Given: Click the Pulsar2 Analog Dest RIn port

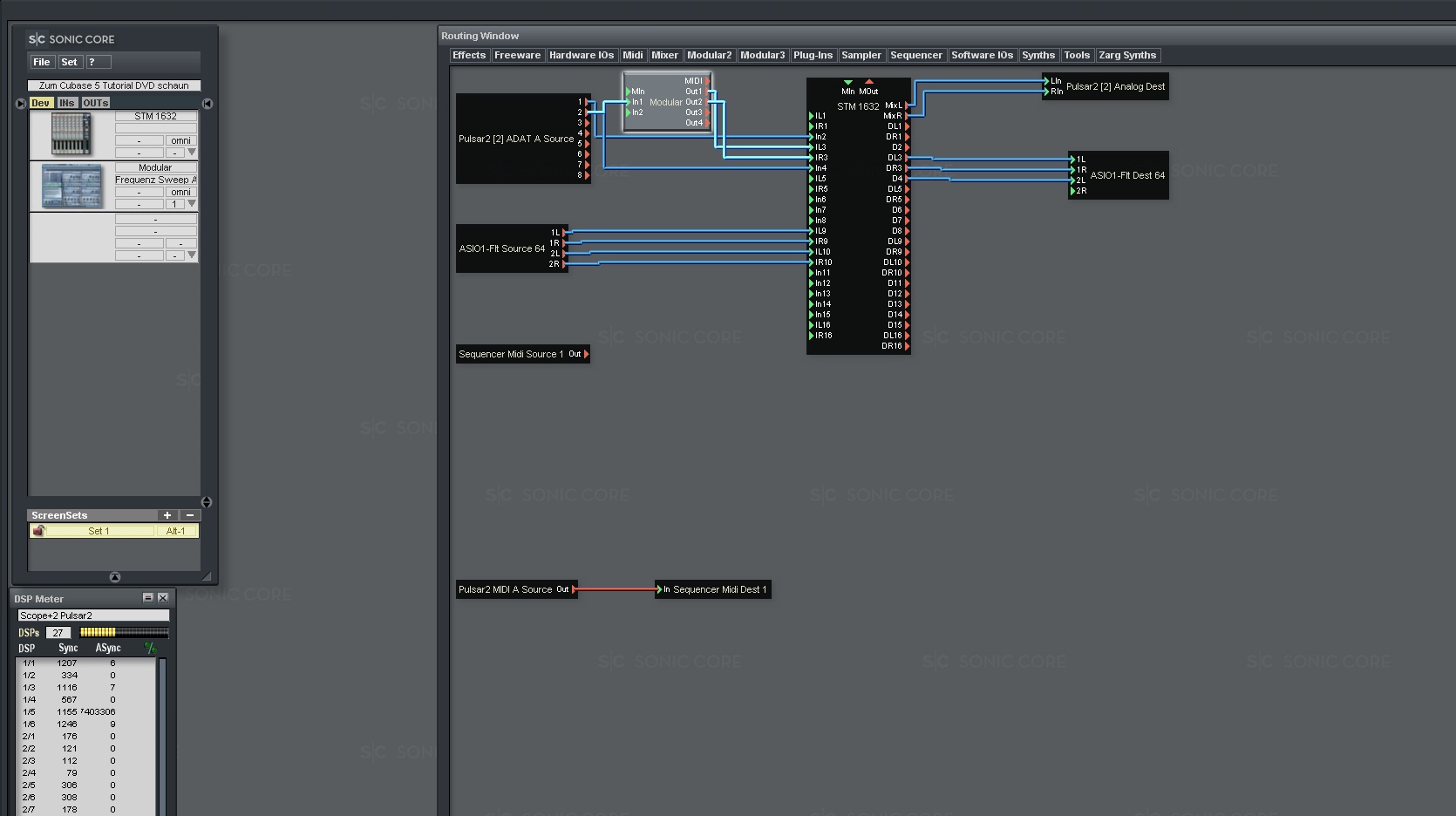Looking at the screenshot, I should pos(1046,92).
